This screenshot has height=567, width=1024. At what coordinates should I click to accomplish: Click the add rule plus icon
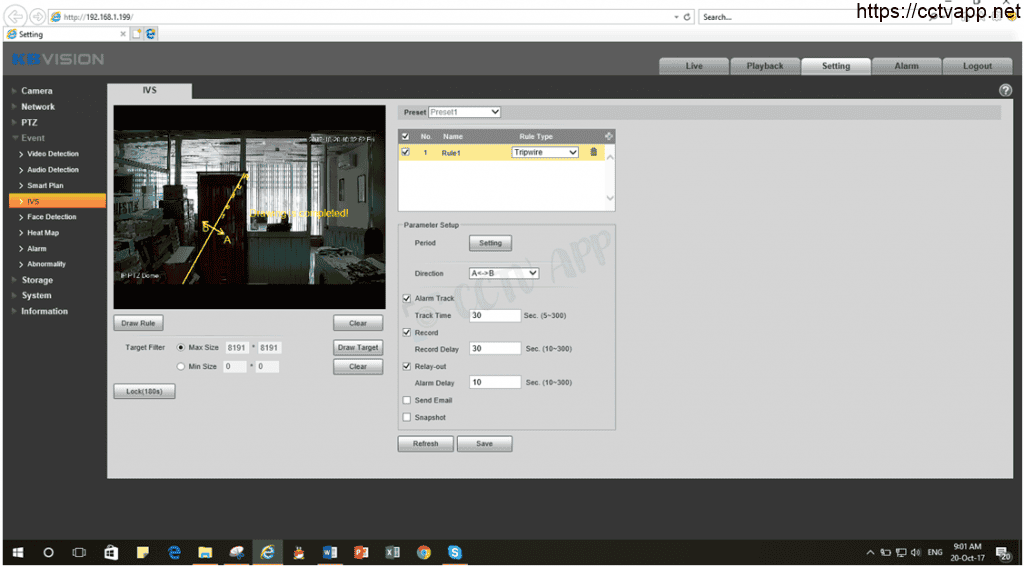pos(608,136)
